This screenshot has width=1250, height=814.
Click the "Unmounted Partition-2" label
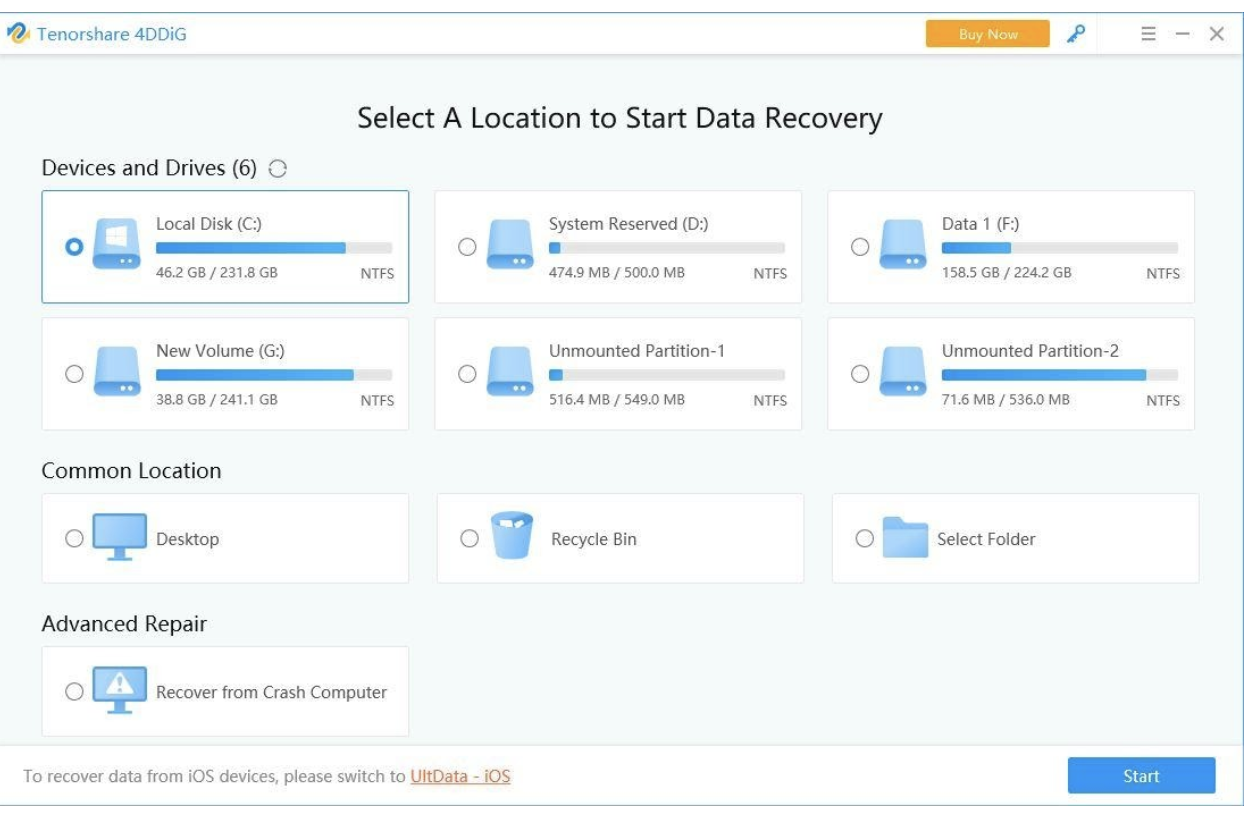[x=1030, y=351]
